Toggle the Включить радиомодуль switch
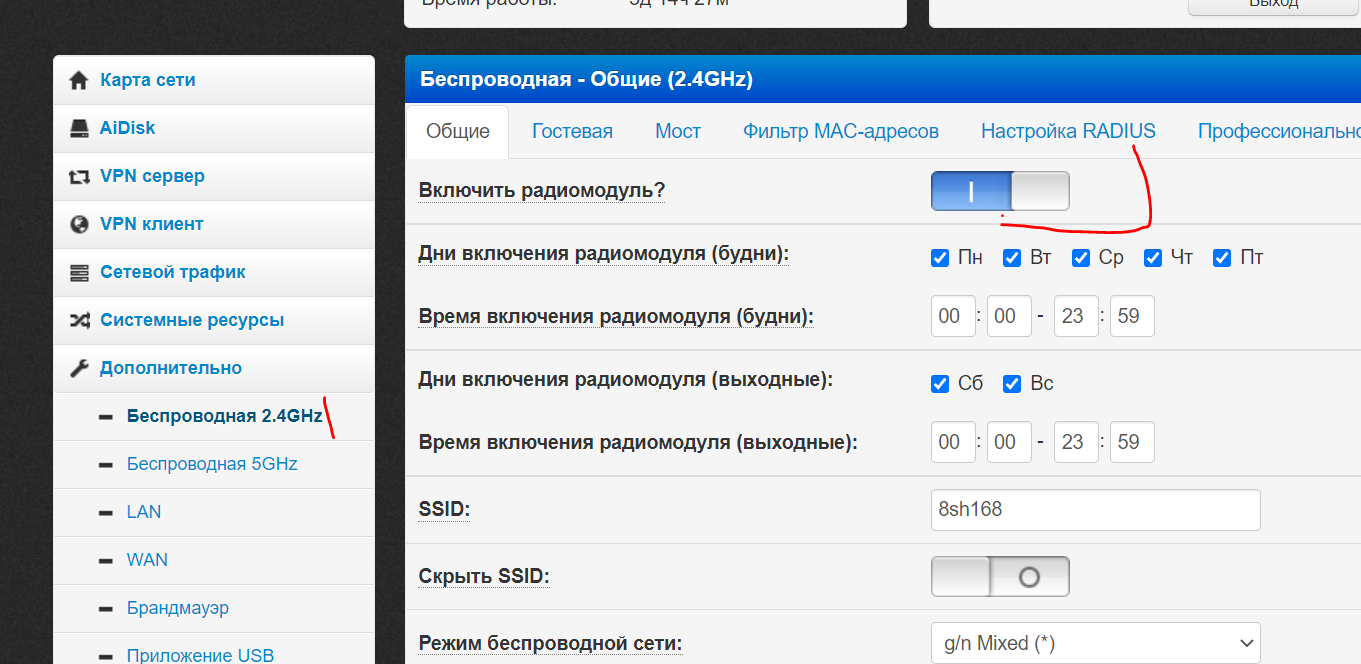 999,191
